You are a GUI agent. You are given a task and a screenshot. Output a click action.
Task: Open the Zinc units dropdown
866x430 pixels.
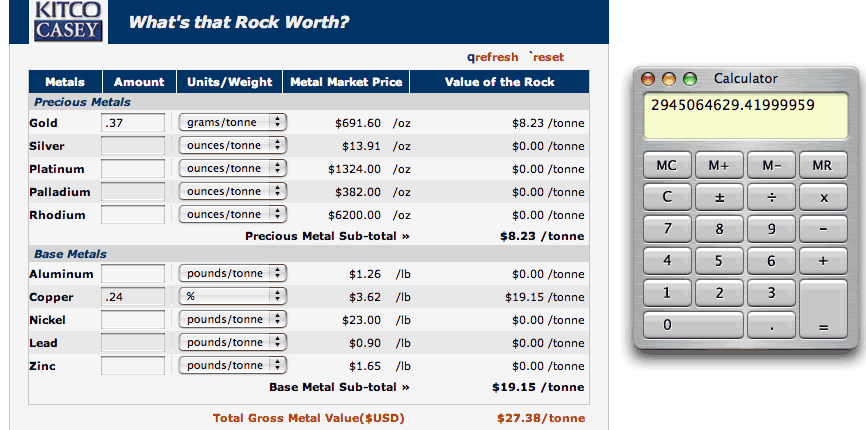233,365
